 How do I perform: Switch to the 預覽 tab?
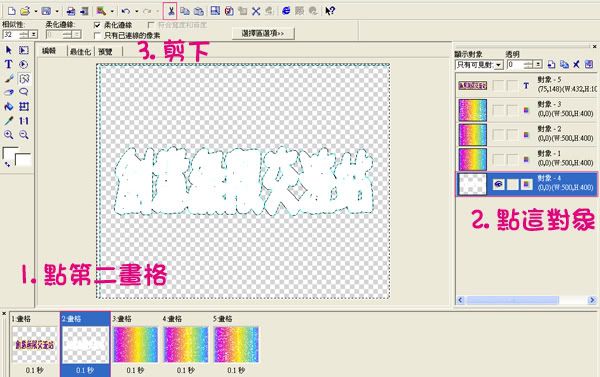pos(105,51)
